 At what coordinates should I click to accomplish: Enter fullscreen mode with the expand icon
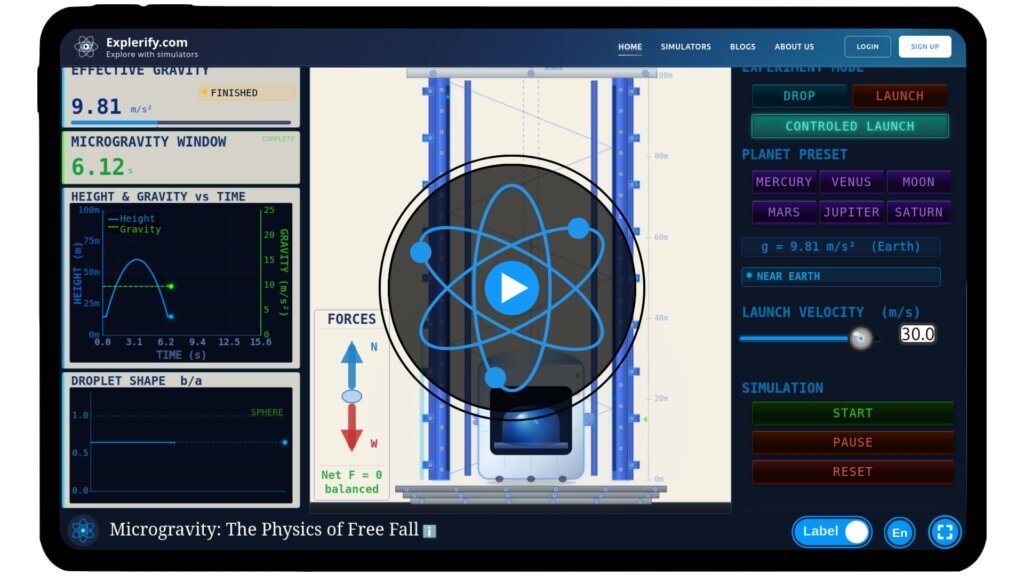tap(944, 532)
